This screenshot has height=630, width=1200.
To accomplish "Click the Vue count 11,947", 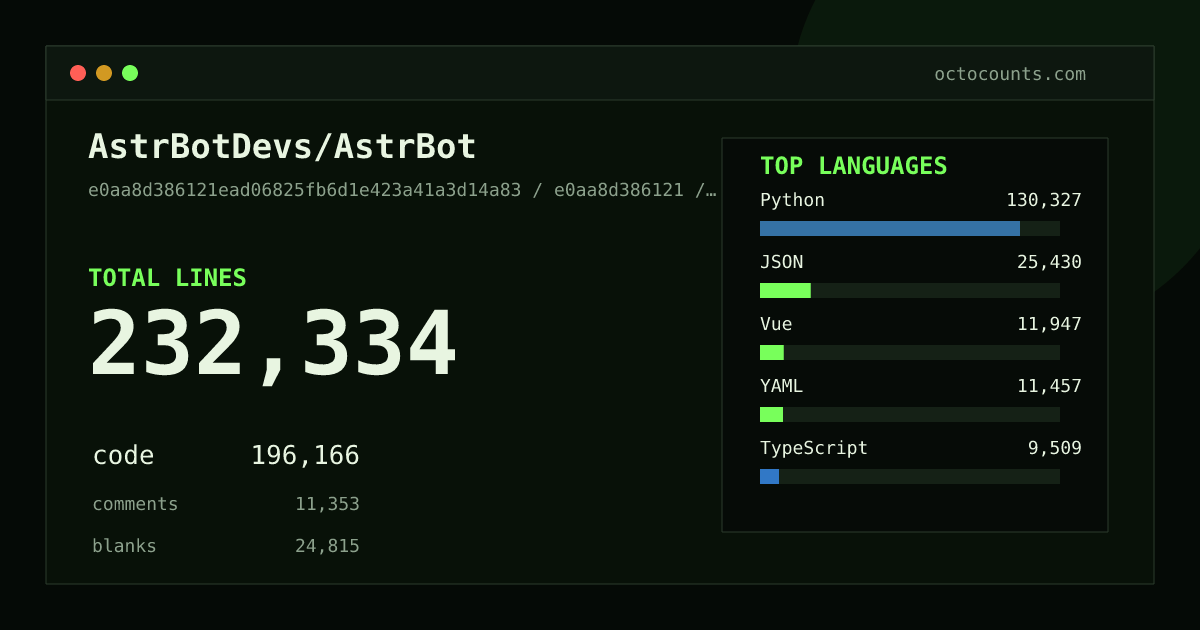I will tap(1049, 324).
